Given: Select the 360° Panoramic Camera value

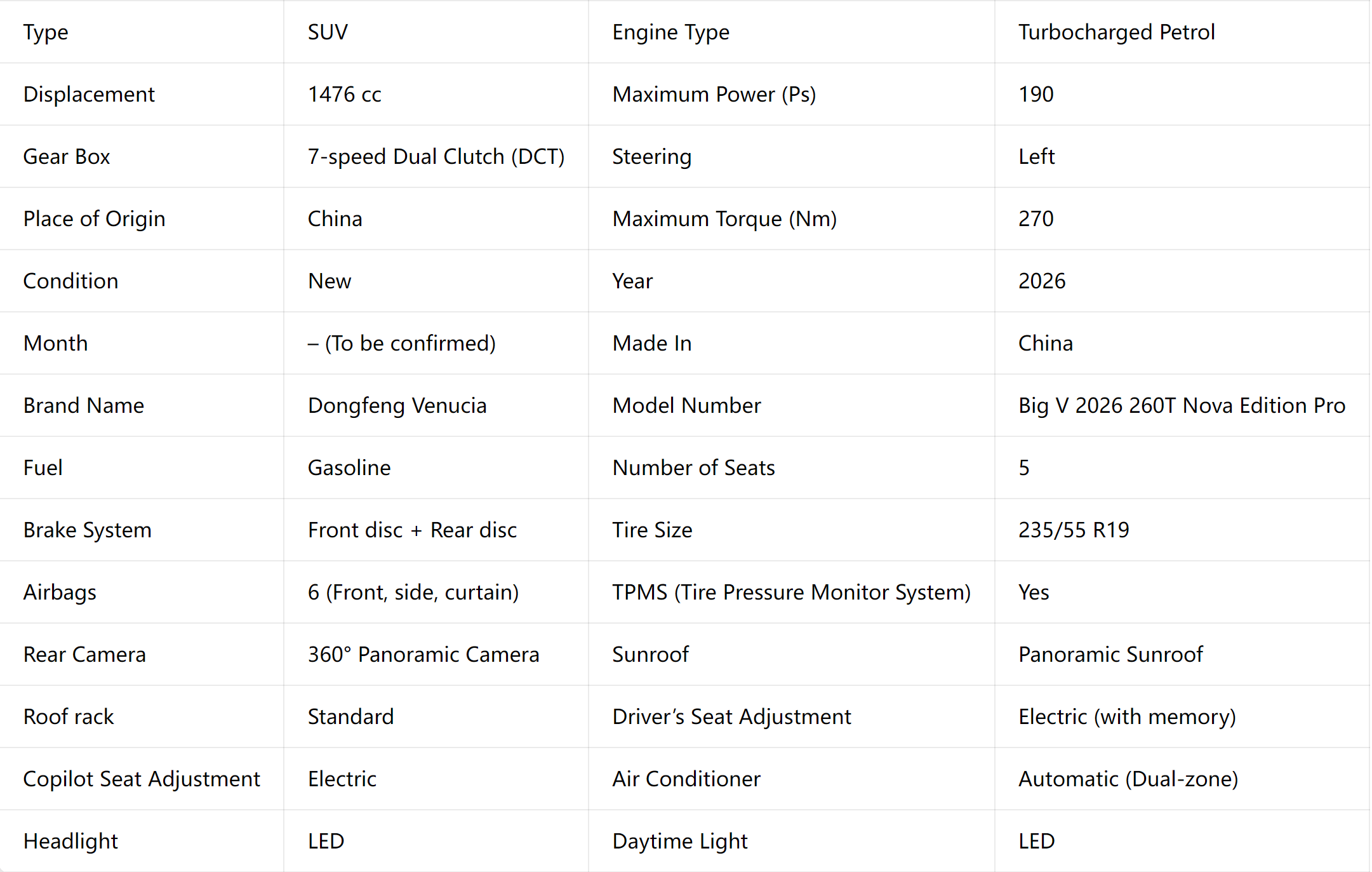Looking at the screenshot, I should coord(423,654).
